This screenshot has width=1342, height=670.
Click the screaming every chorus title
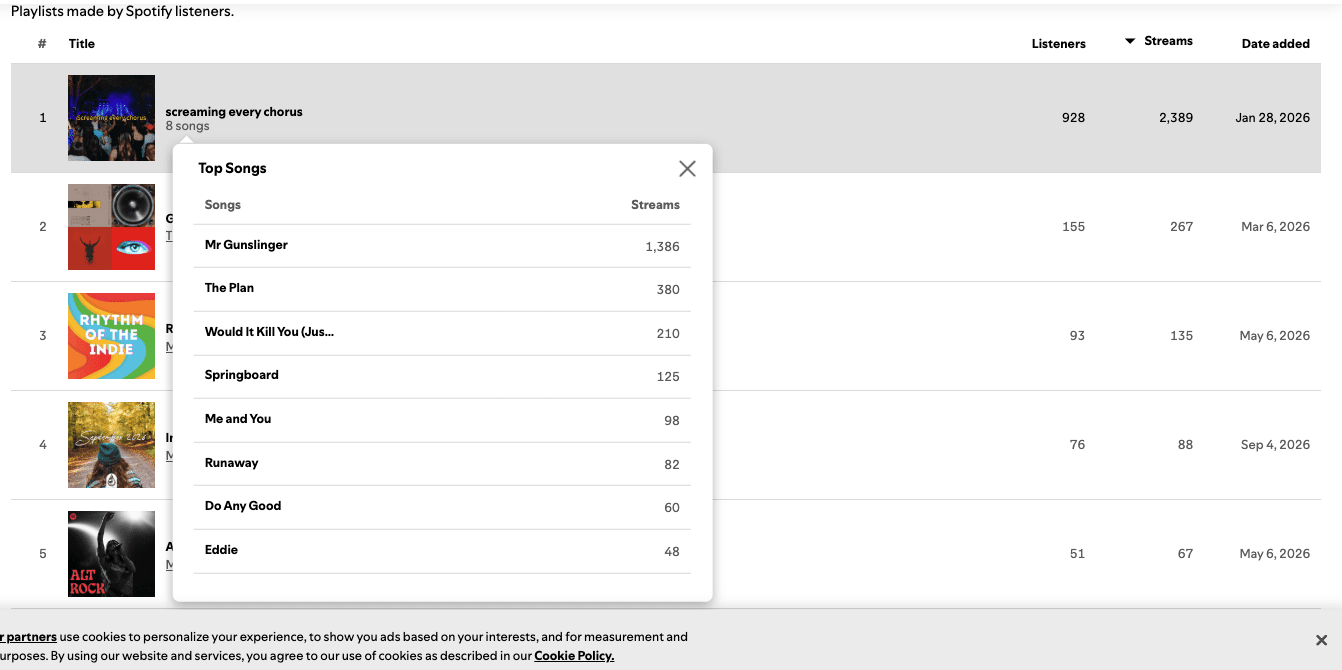pyautogui.click(x=234, y=112)
